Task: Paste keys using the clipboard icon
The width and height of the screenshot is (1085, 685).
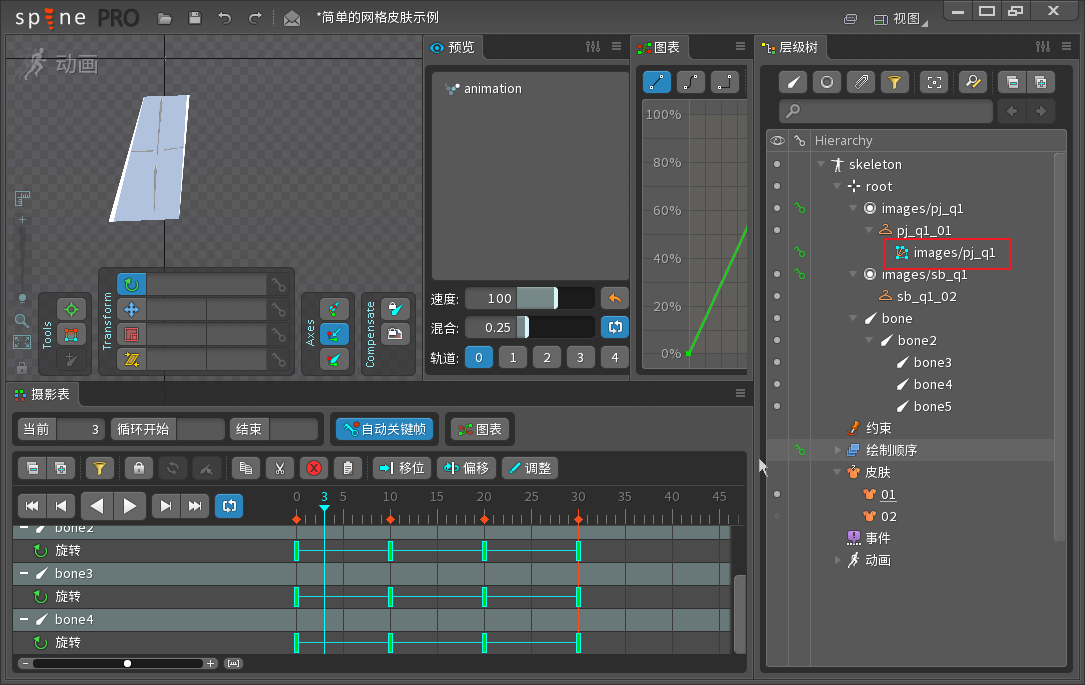Action: [348, 468]
